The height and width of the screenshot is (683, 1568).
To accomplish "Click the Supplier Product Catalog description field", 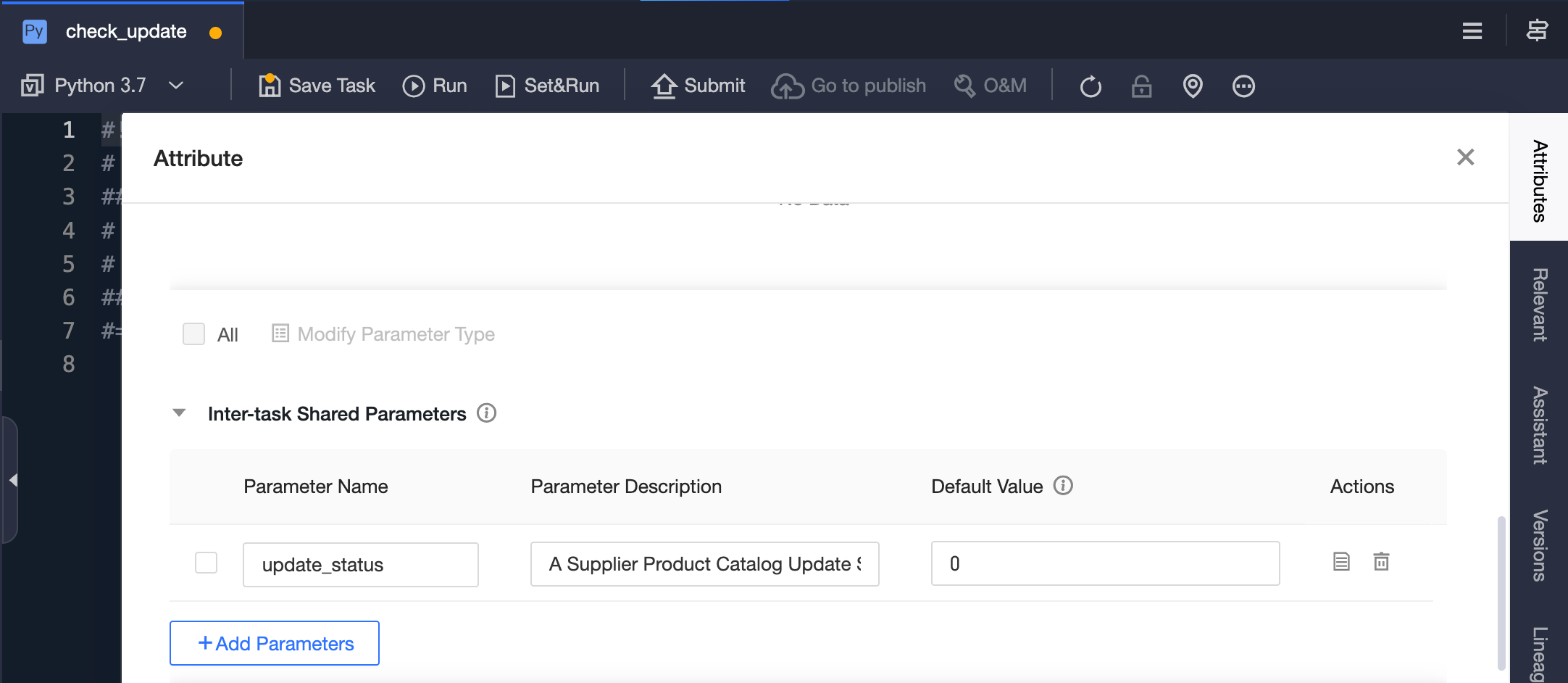I will 705,564.
